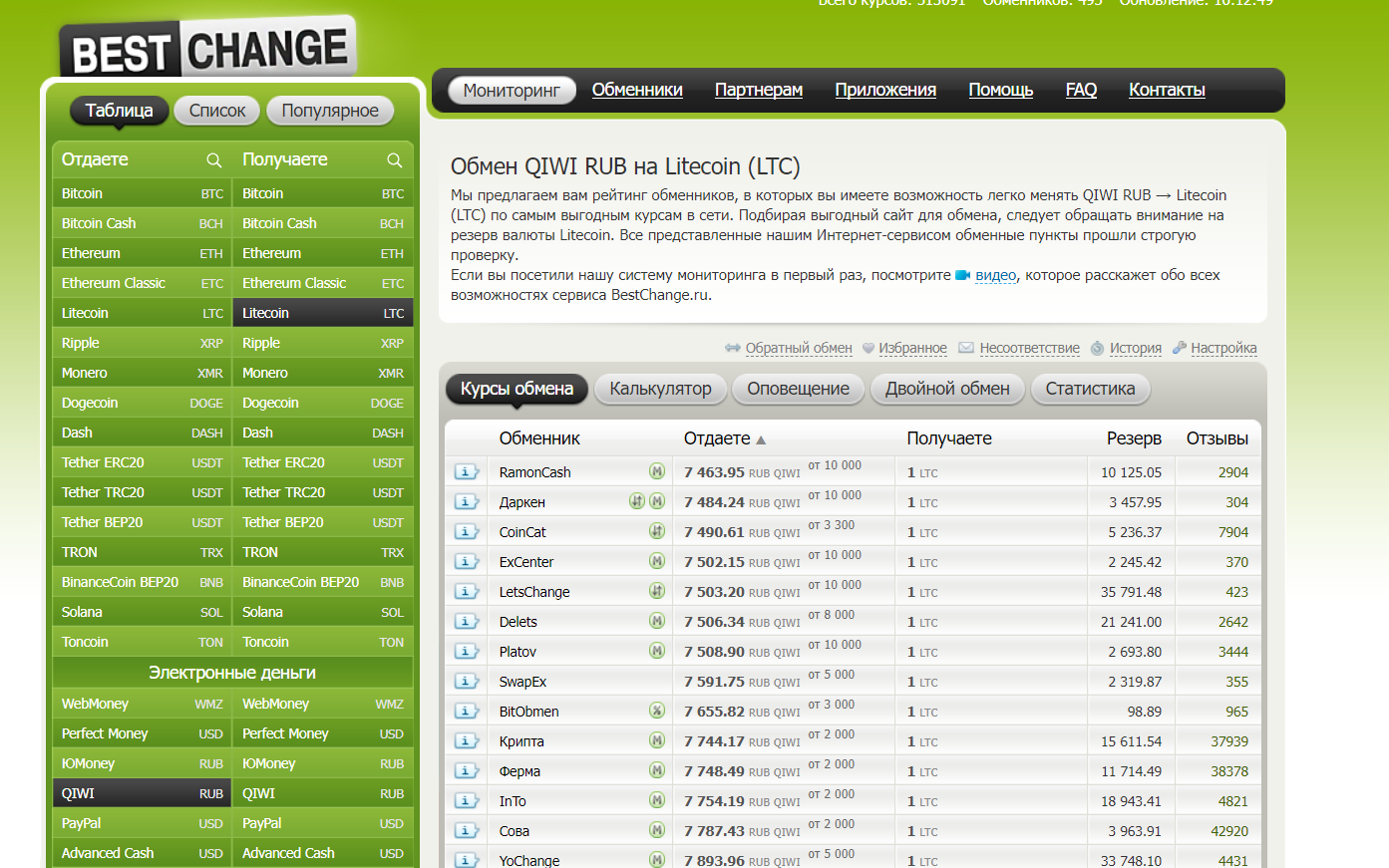Select Solana SOL in the Получаете list

323,612
